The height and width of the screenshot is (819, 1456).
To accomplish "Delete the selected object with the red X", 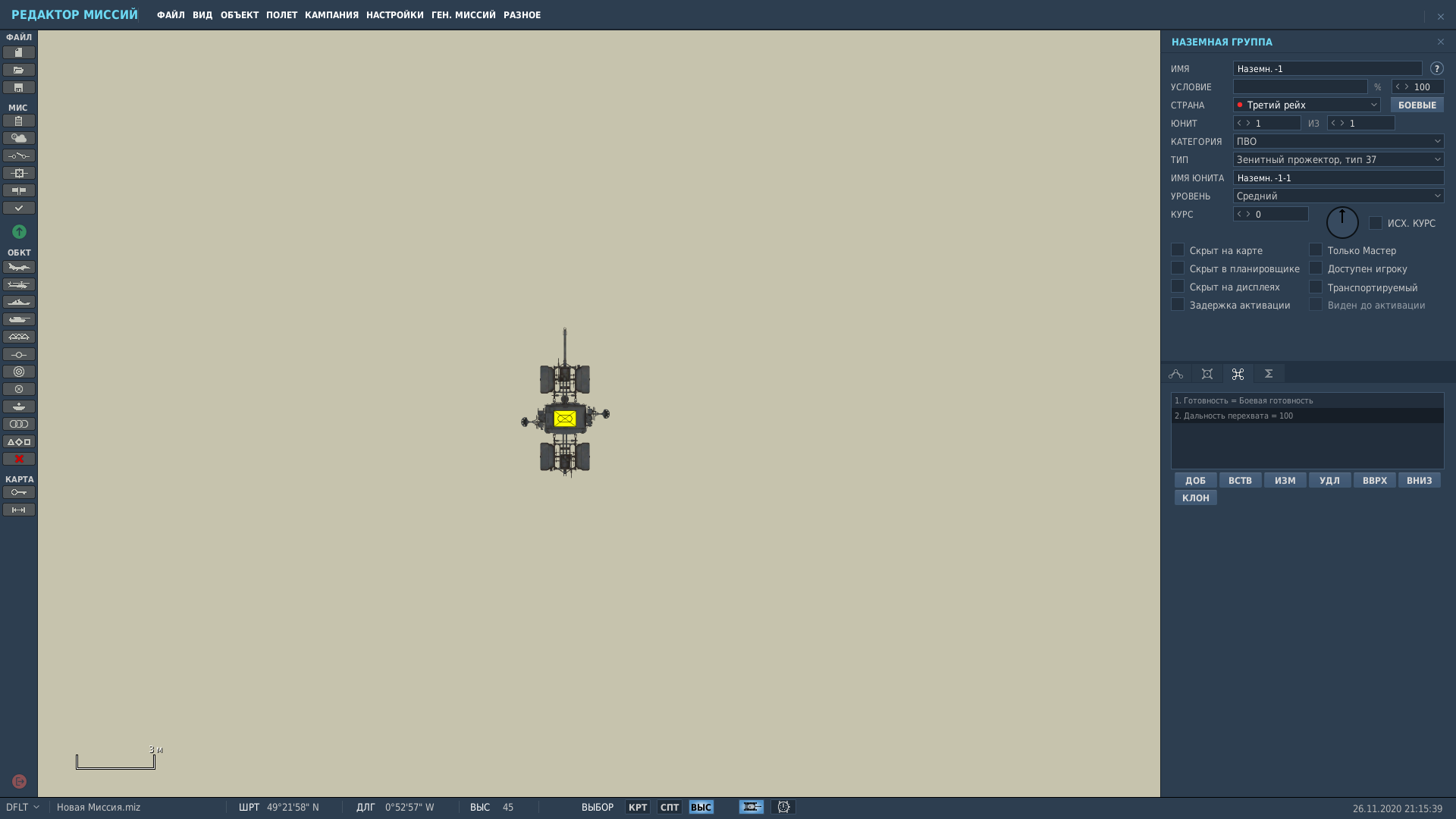I will pyautogui.click(x=19, y=459).
